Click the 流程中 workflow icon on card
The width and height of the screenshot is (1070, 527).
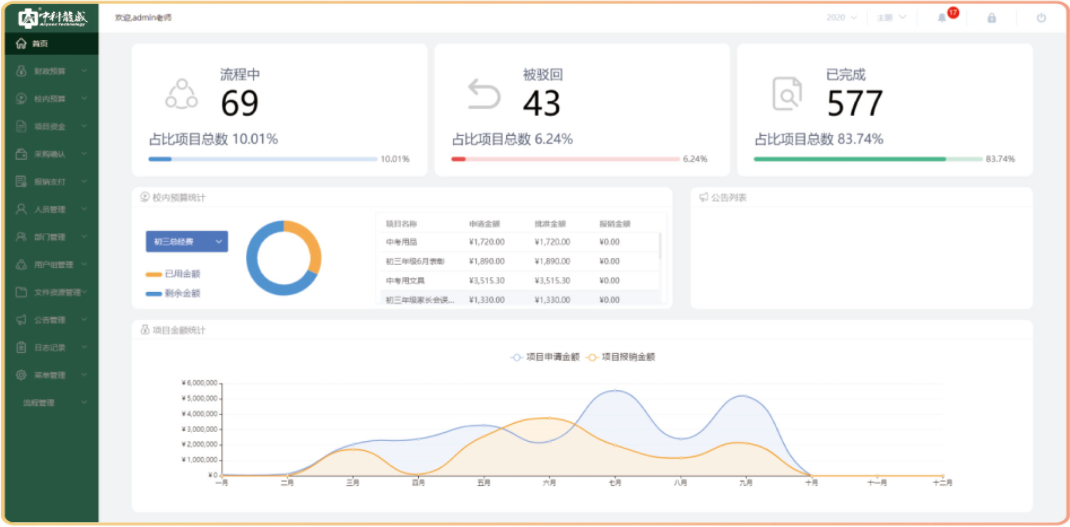tap(181, 94)
